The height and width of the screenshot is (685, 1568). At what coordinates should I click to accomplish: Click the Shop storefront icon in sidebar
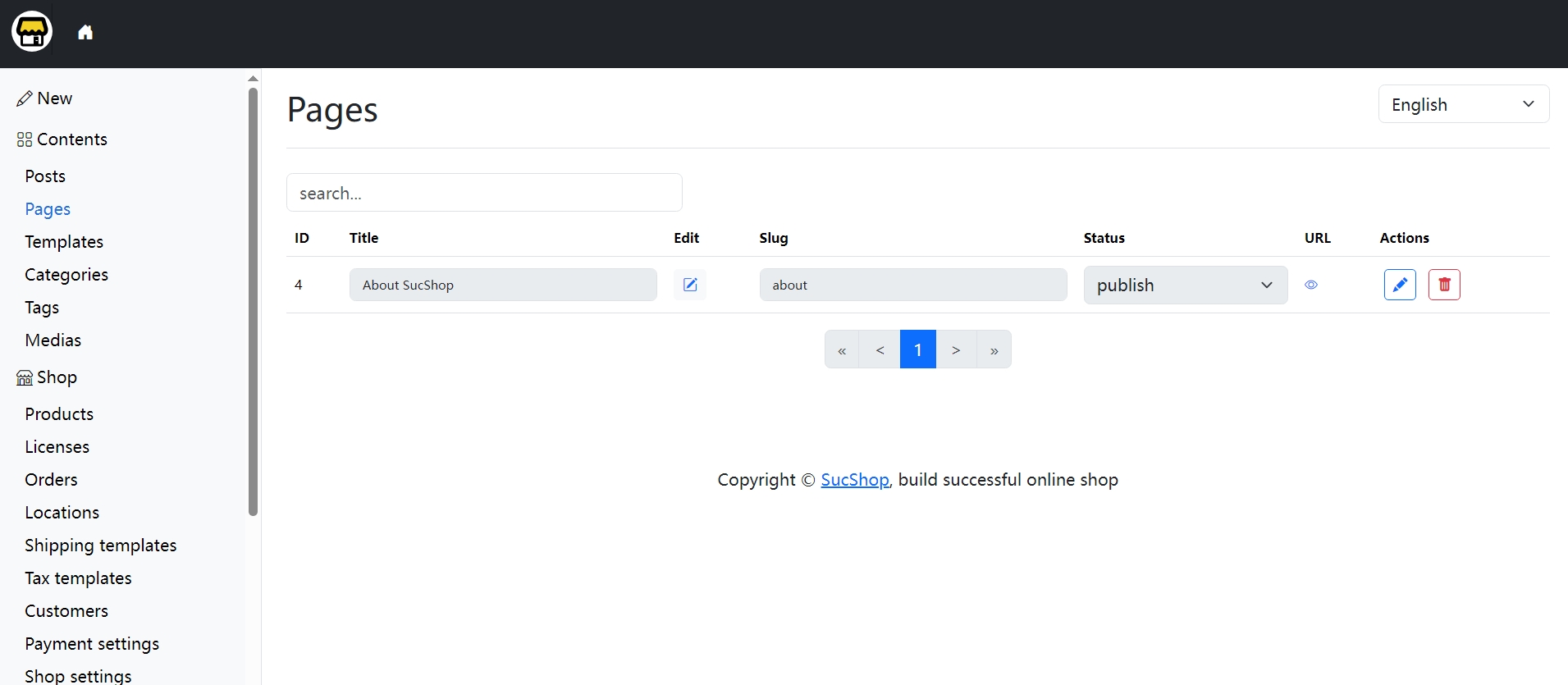pyautogui.click(x=25, y=377)
